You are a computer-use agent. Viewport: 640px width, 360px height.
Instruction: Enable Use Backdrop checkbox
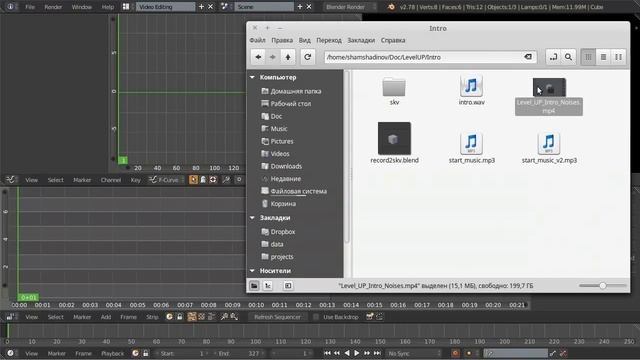(316, 317)
